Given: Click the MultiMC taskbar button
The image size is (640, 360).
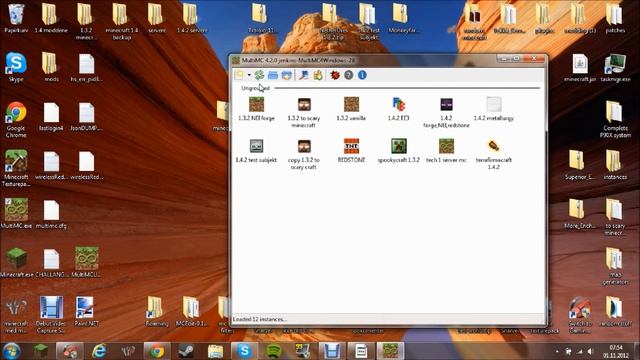Looking at the screenshot, I should [390, 351].
